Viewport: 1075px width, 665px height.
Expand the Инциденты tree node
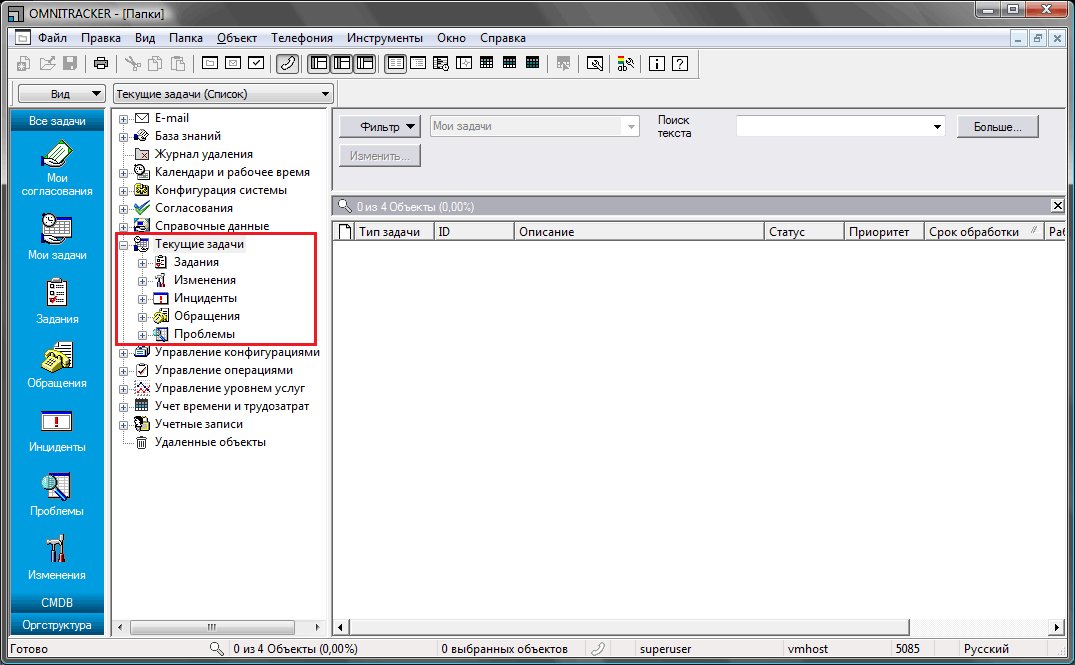pyautogui.click(x=142, y=299)
